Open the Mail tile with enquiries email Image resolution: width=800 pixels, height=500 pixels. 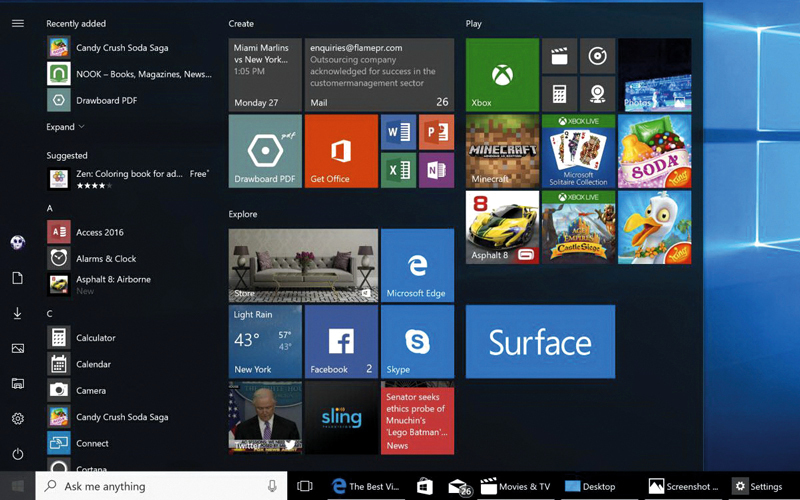pos(379,75)
